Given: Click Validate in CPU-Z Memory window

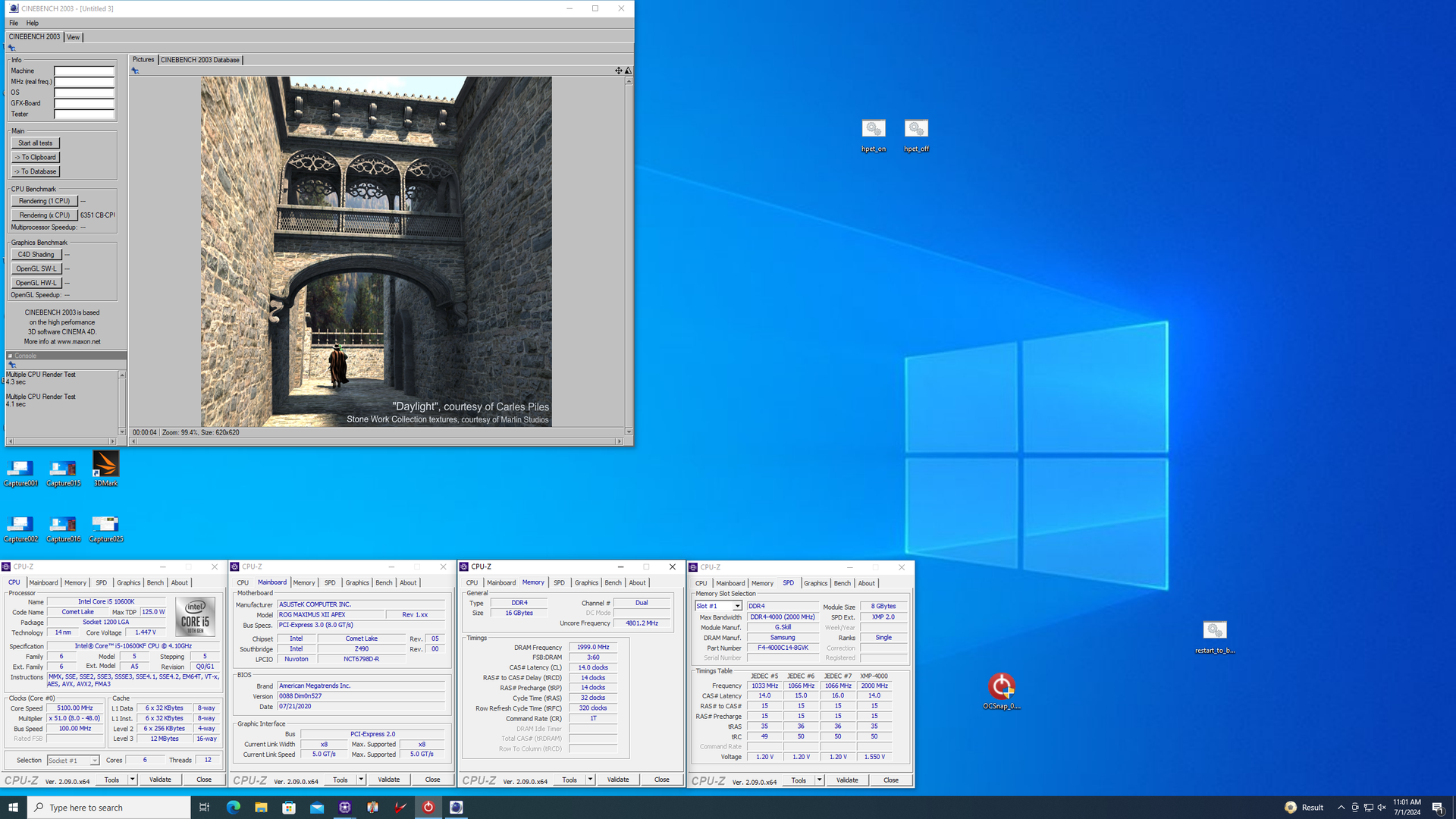Looking at the screenshot, I should (x=617, y=780).
